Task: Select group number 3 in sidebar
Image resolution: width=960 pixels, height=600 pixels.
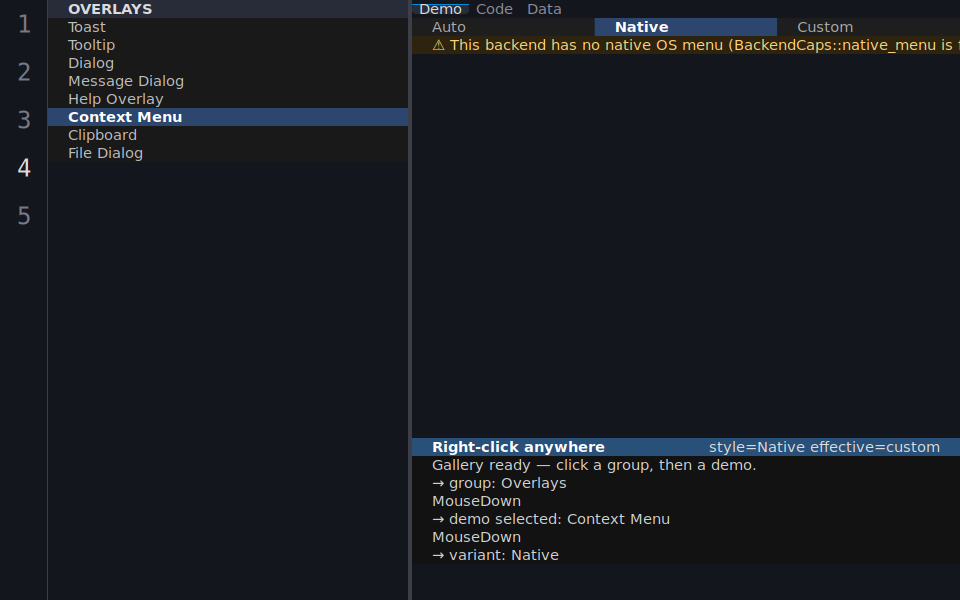Action: [24, 120]
